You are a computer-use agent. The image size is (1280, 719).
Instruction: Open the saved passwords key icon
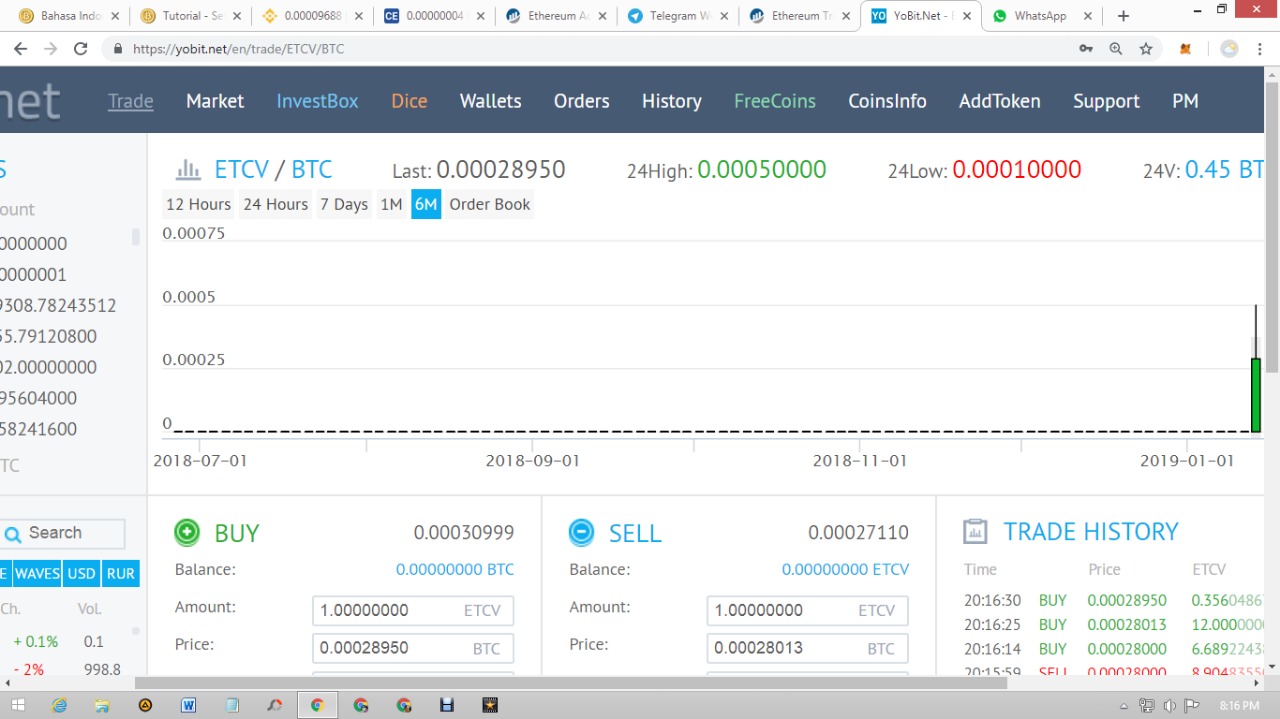pyautogui.click(x=1086, y=48)
